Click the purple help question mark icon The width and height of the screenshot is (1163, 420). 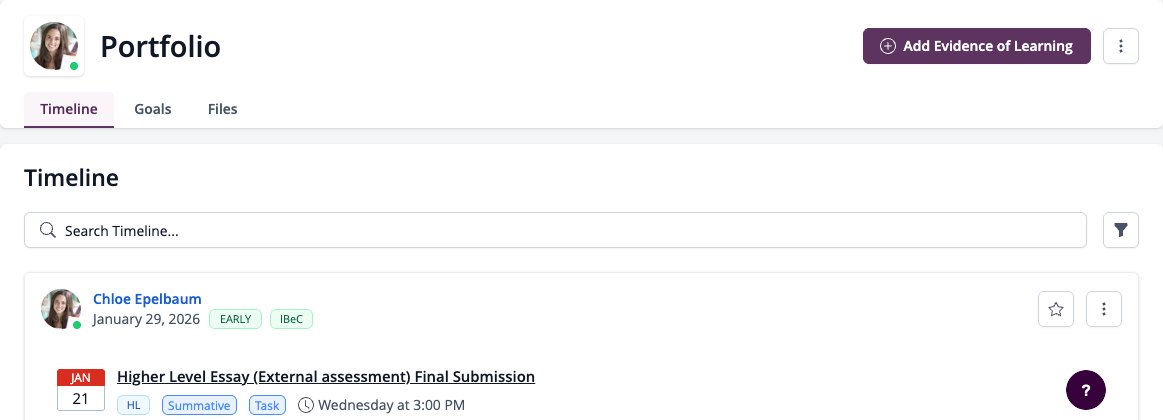pos(1086,390)
